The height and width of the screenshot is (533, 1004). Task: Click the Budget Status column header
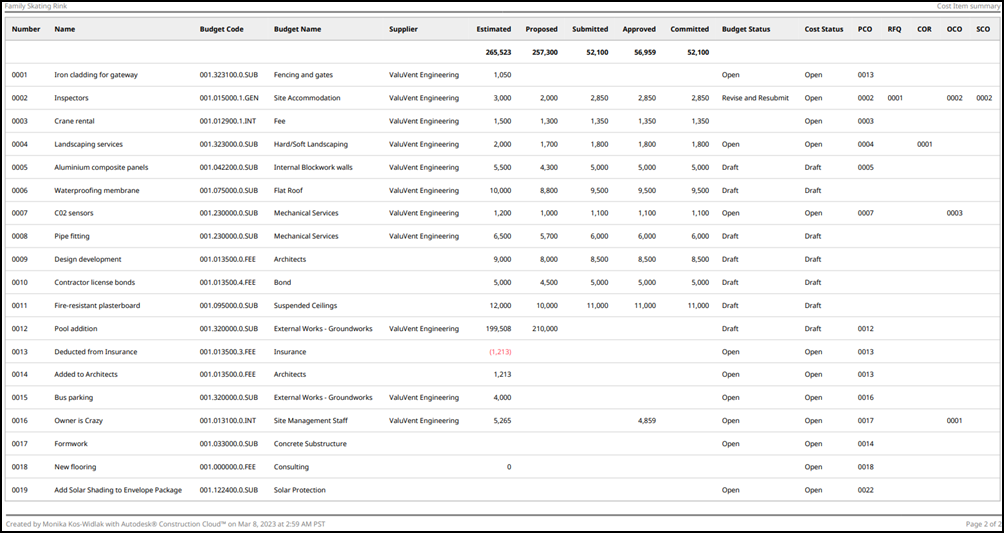point(746,29)
